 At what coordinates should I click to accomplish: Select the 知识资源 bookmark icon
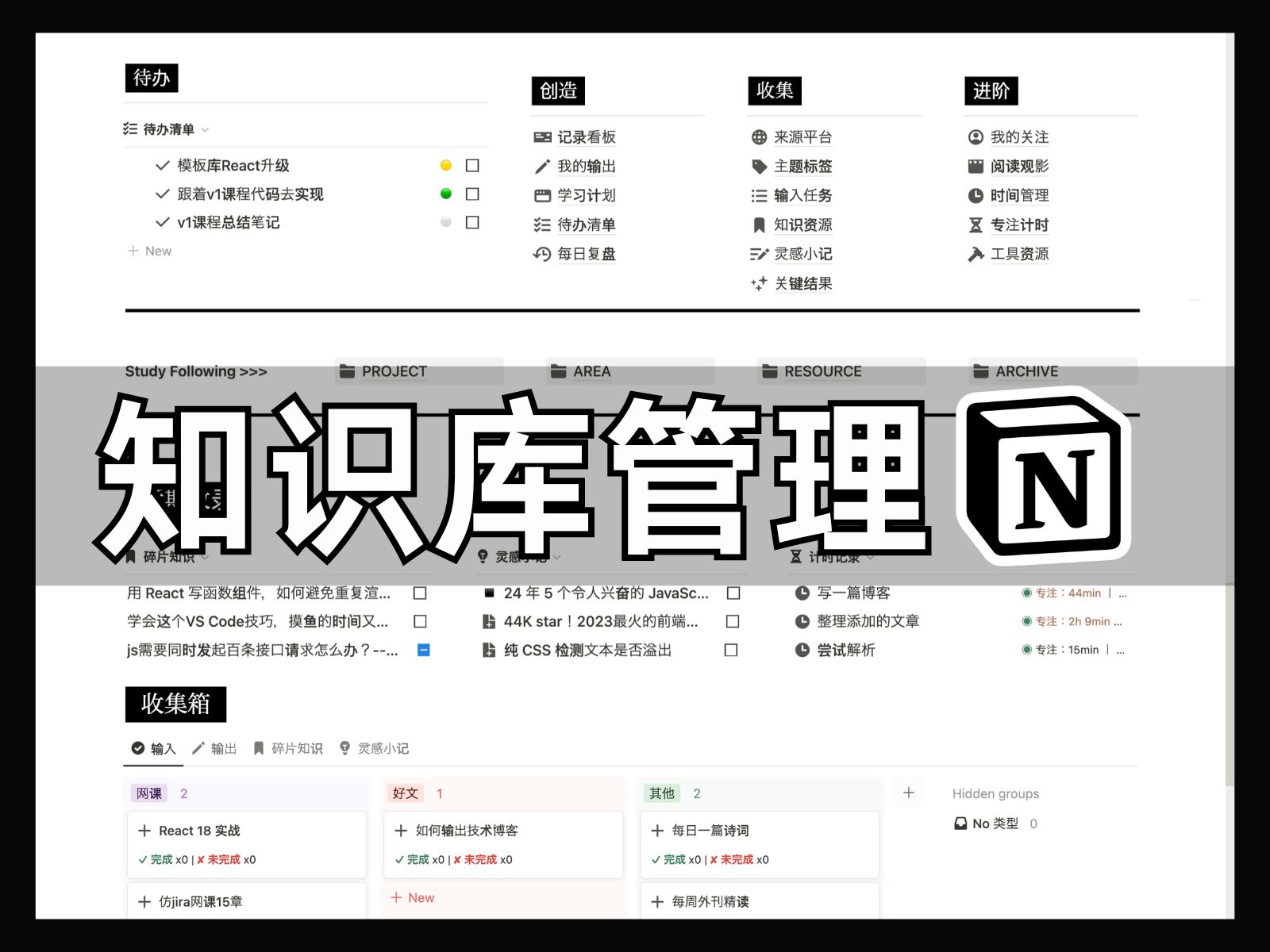click(759, 225)
